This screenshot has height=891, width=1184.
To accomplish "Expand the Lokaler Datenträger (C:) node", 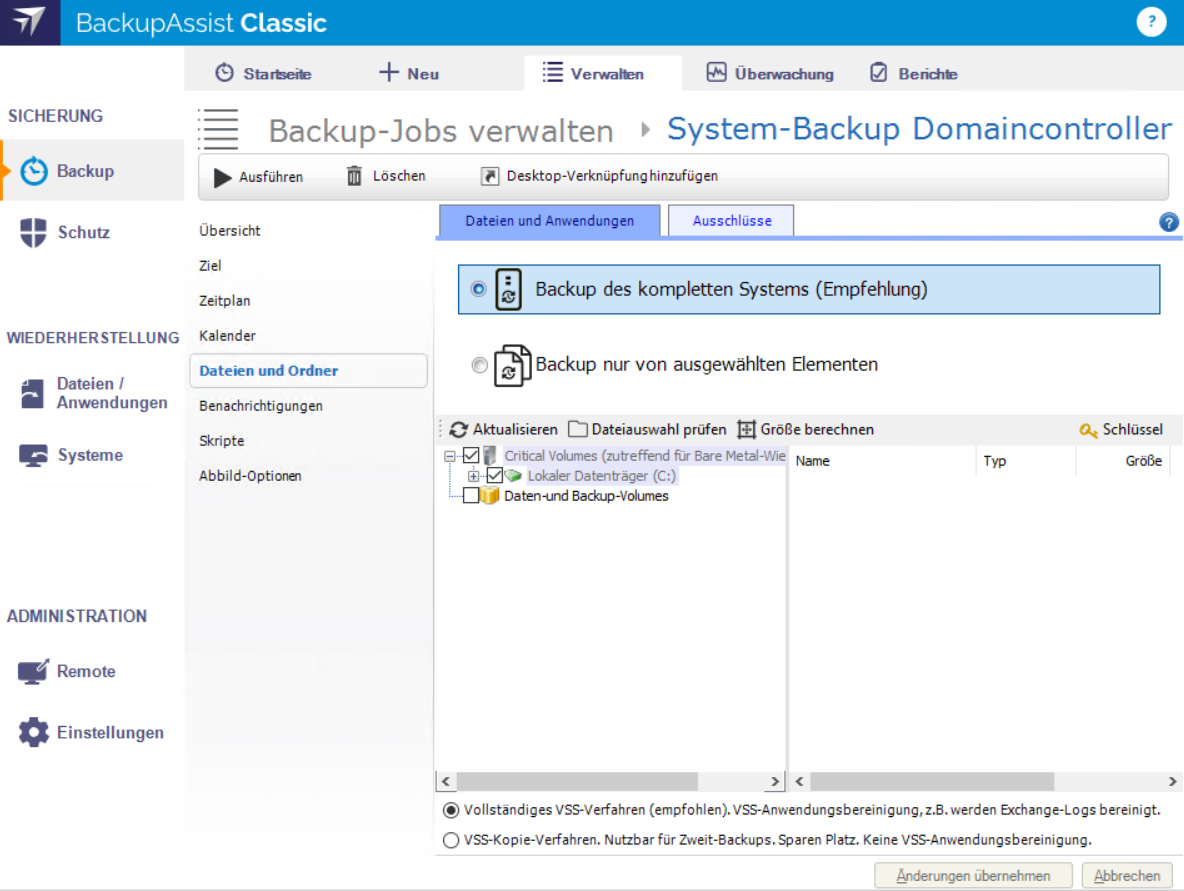I will (474, 476).
